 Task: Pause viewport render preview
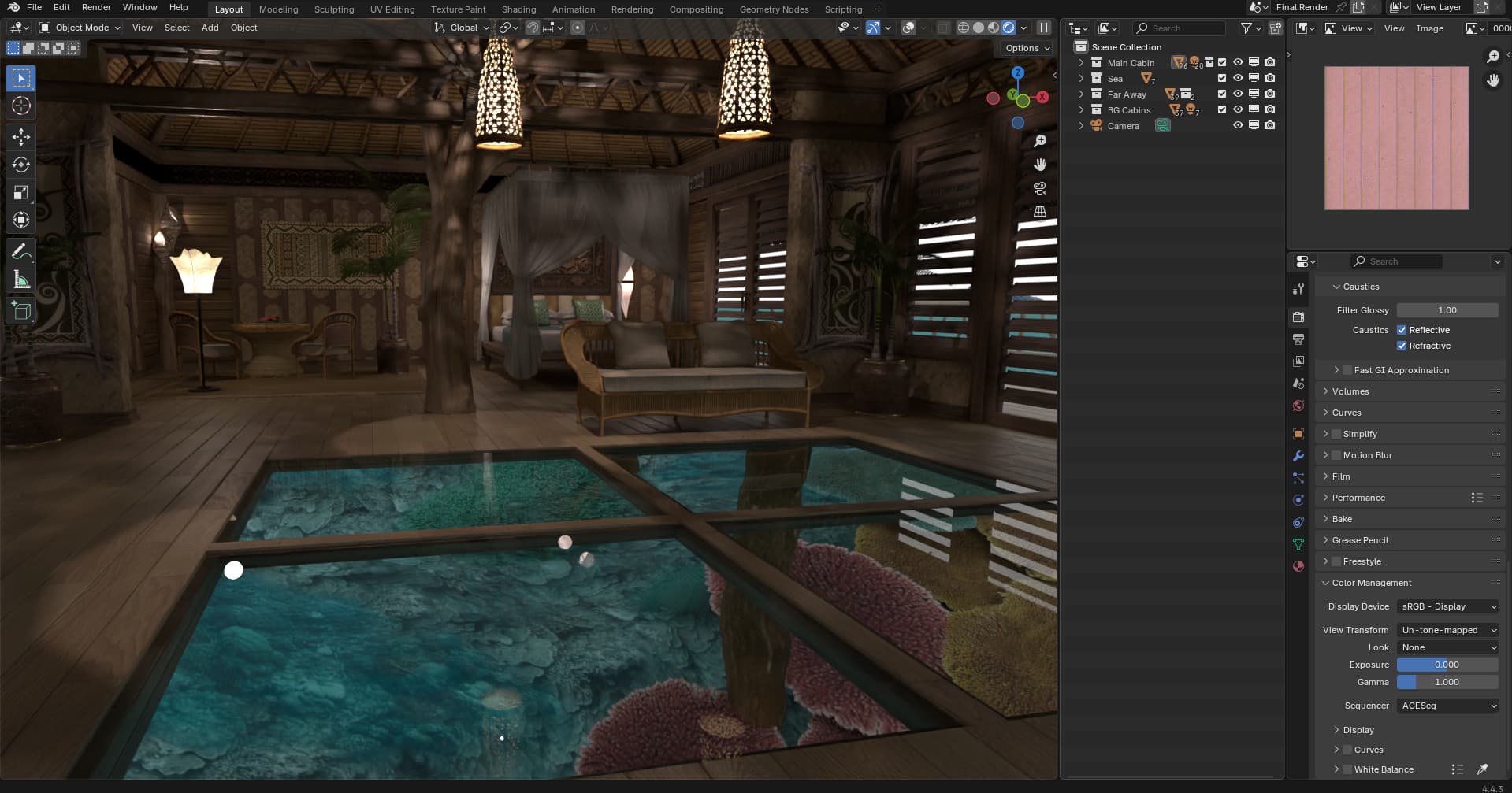point(1044,28)
